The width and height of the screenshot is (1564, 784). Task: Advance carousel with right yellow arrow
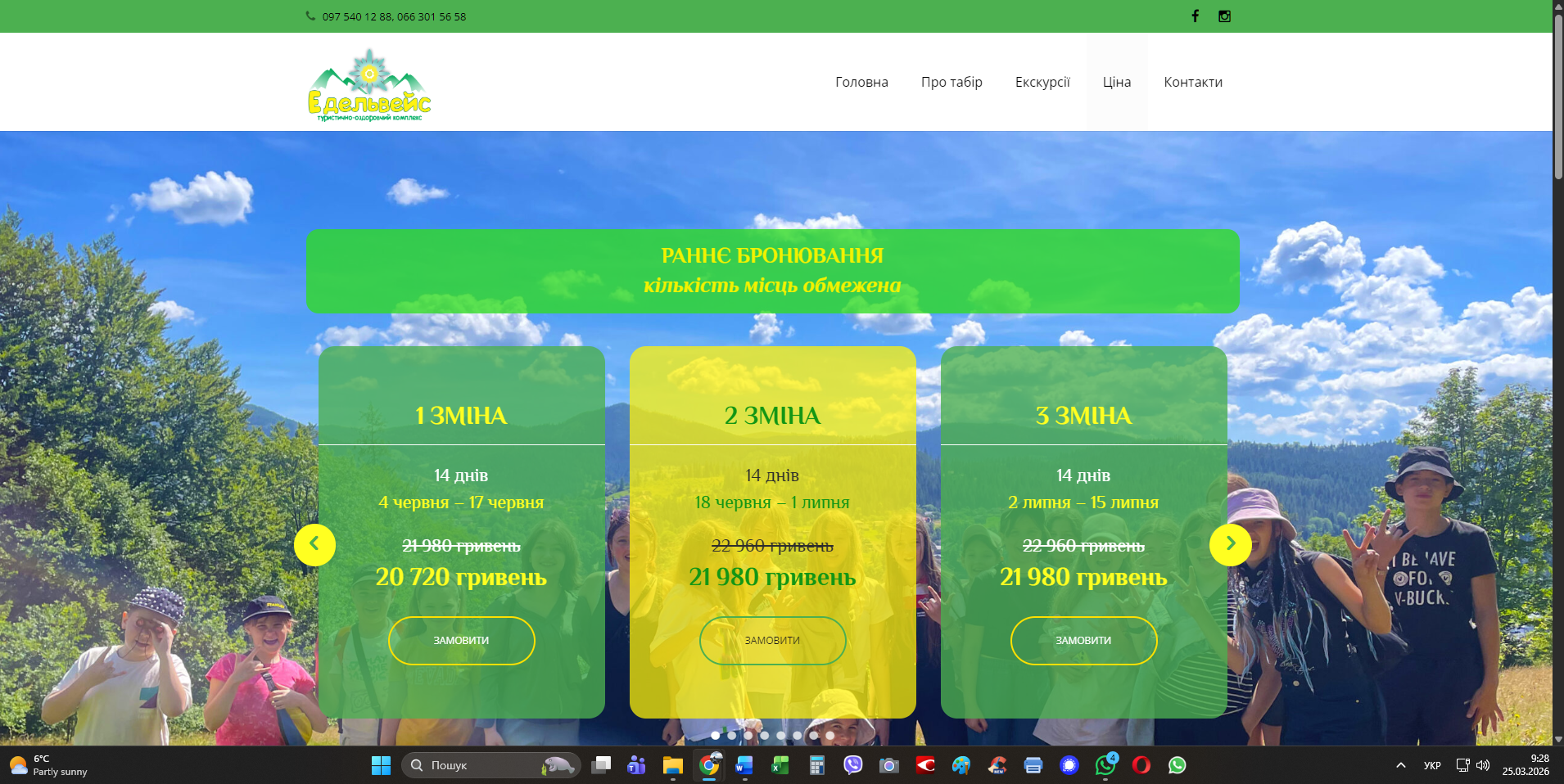(x=1230, y=544)
